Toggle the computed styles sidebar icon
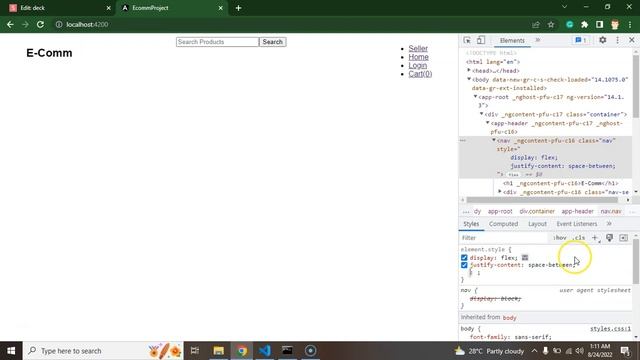Screen dimensions: 640x360 pyautogui.click(x=623, y=238)
